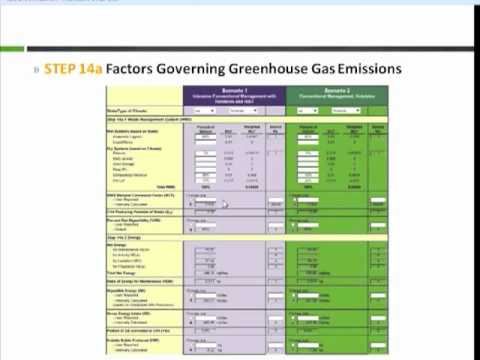480x360 pixels.
Task: Click Scenario 2 Digestible Energy user-reported field
Action: [x=308, y=296]
